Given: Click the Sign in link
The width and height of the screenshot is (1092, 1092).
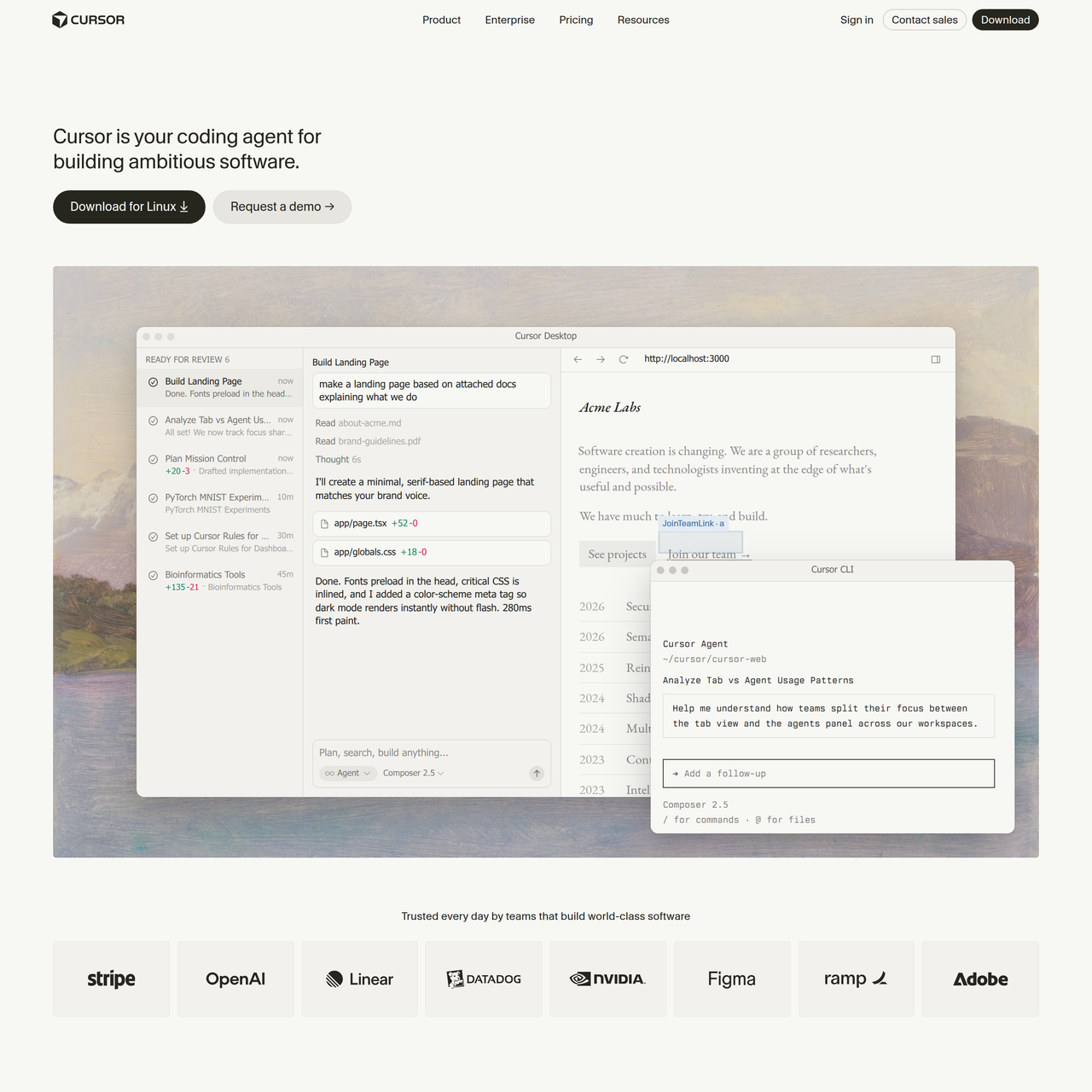Looking at the screenshot, I should pyautogui.click(x=857, y=20).
